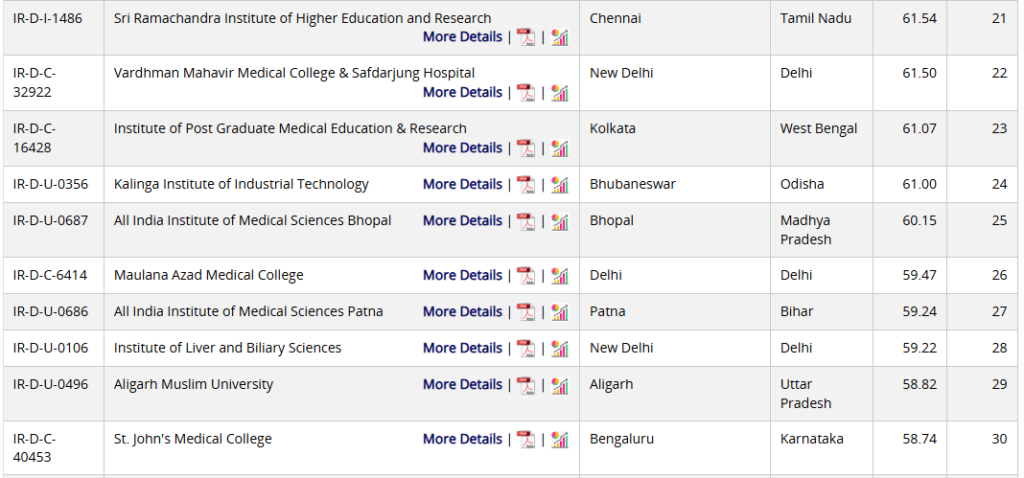The image size is (1024, 478).
Task: Open PDF icon for AIIMS Patna
Action: pos(525,312)
